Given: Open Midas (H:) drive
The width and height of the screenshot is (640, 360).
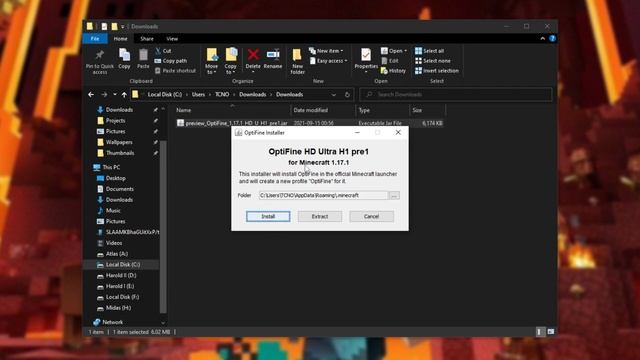Looking at the screenshot, I should click(x=118, y=308).
